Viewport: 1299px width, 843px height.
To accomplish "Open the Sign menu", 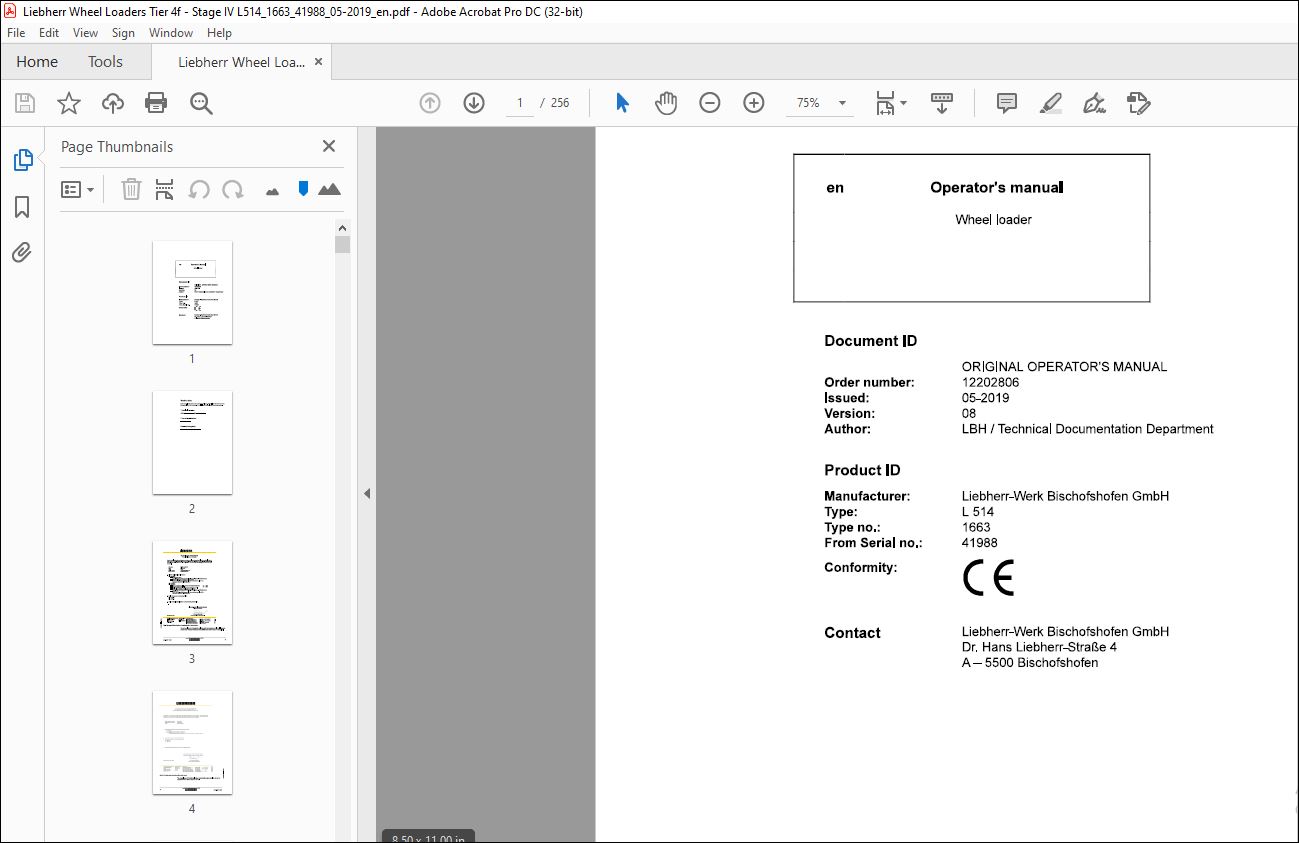I will pos(123,33).
